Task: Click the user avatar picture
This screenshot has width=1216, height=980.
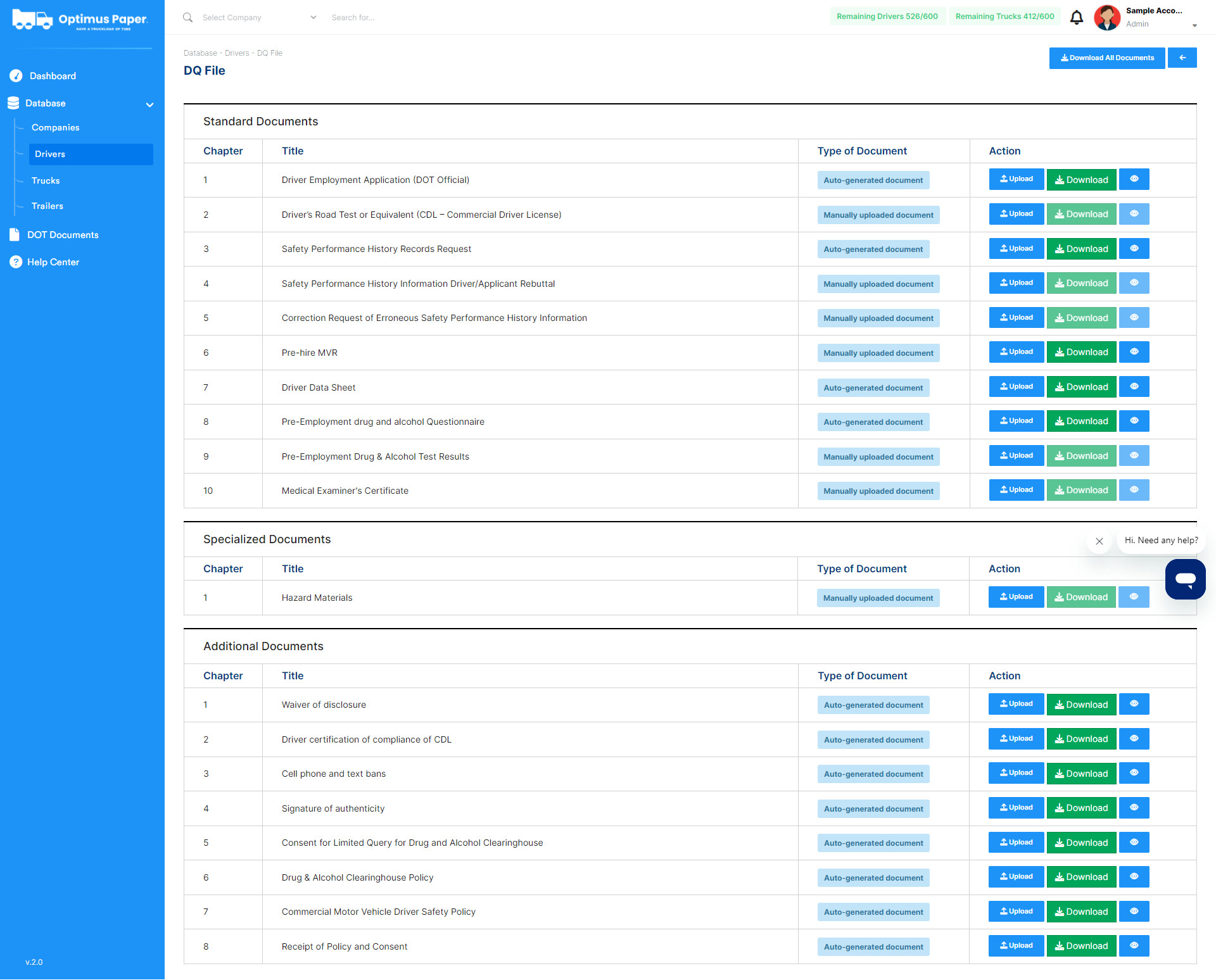Action: [x=1107, y=17]
